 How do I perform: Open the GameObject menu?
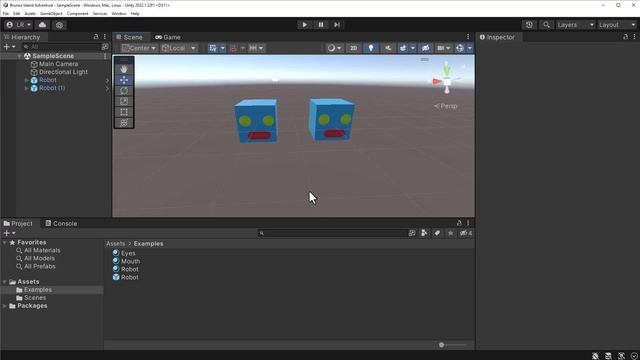(51, 13)
